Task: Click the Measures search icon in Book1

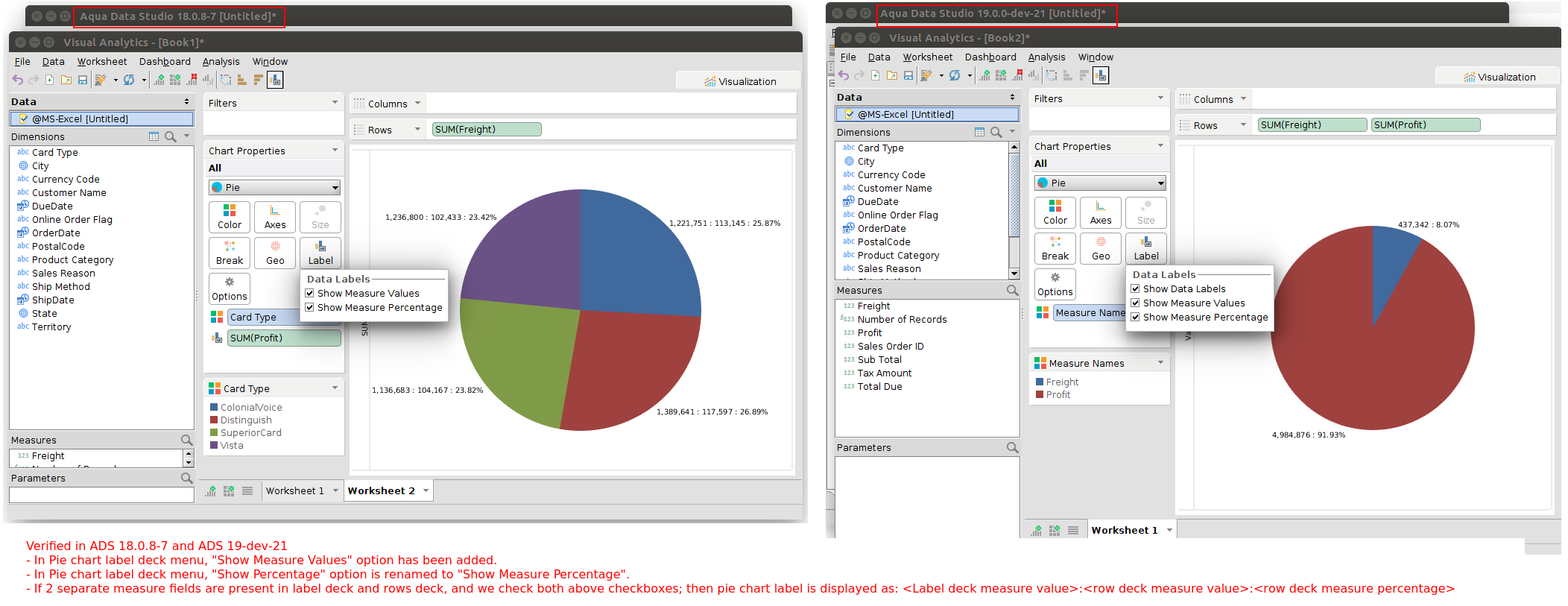Action: point(186,440)
